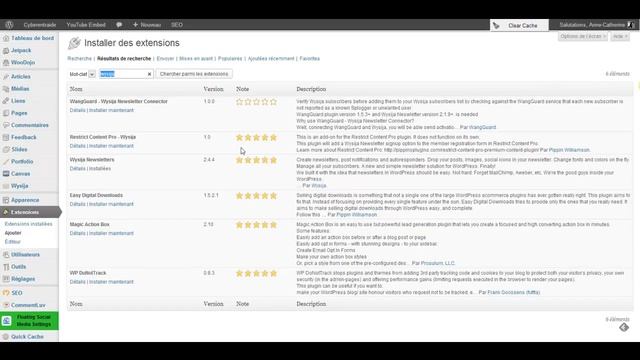640x360 pixels.
Task: Open the Nouveau menu in admin bar
Action: tap(147, 25)
